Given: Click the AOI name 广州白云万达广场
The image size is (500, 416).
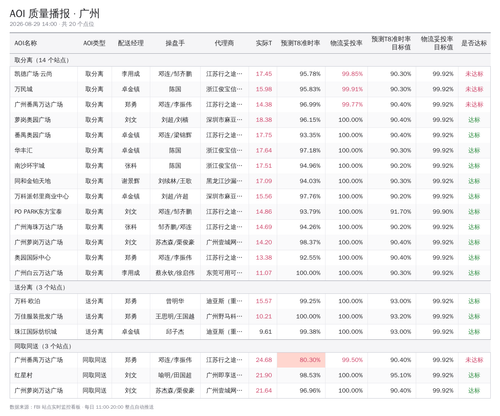Looking at the screenshot, I should (x=38, y=273).
